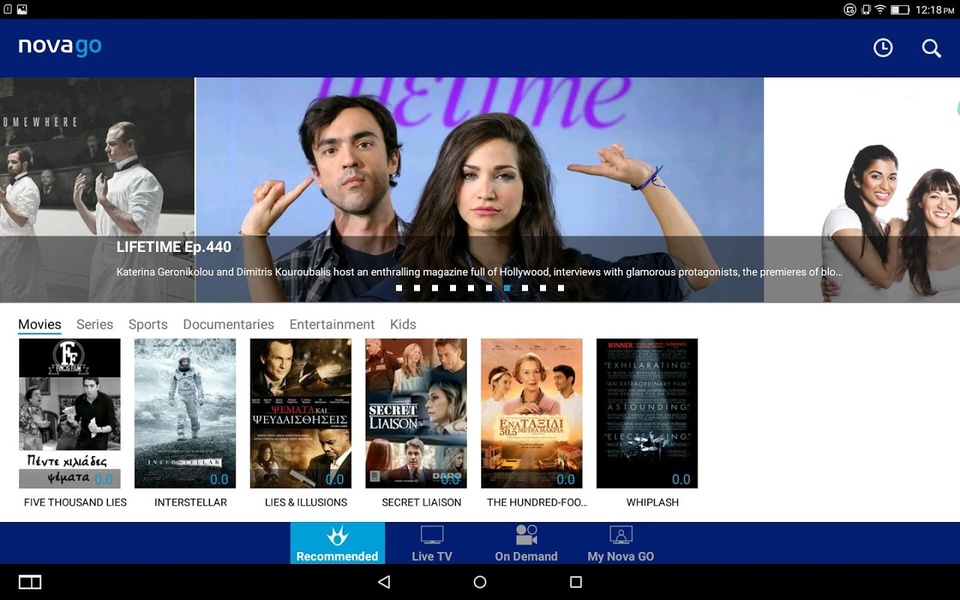
Task: Select the Movies category
Action: coord(40,324)
